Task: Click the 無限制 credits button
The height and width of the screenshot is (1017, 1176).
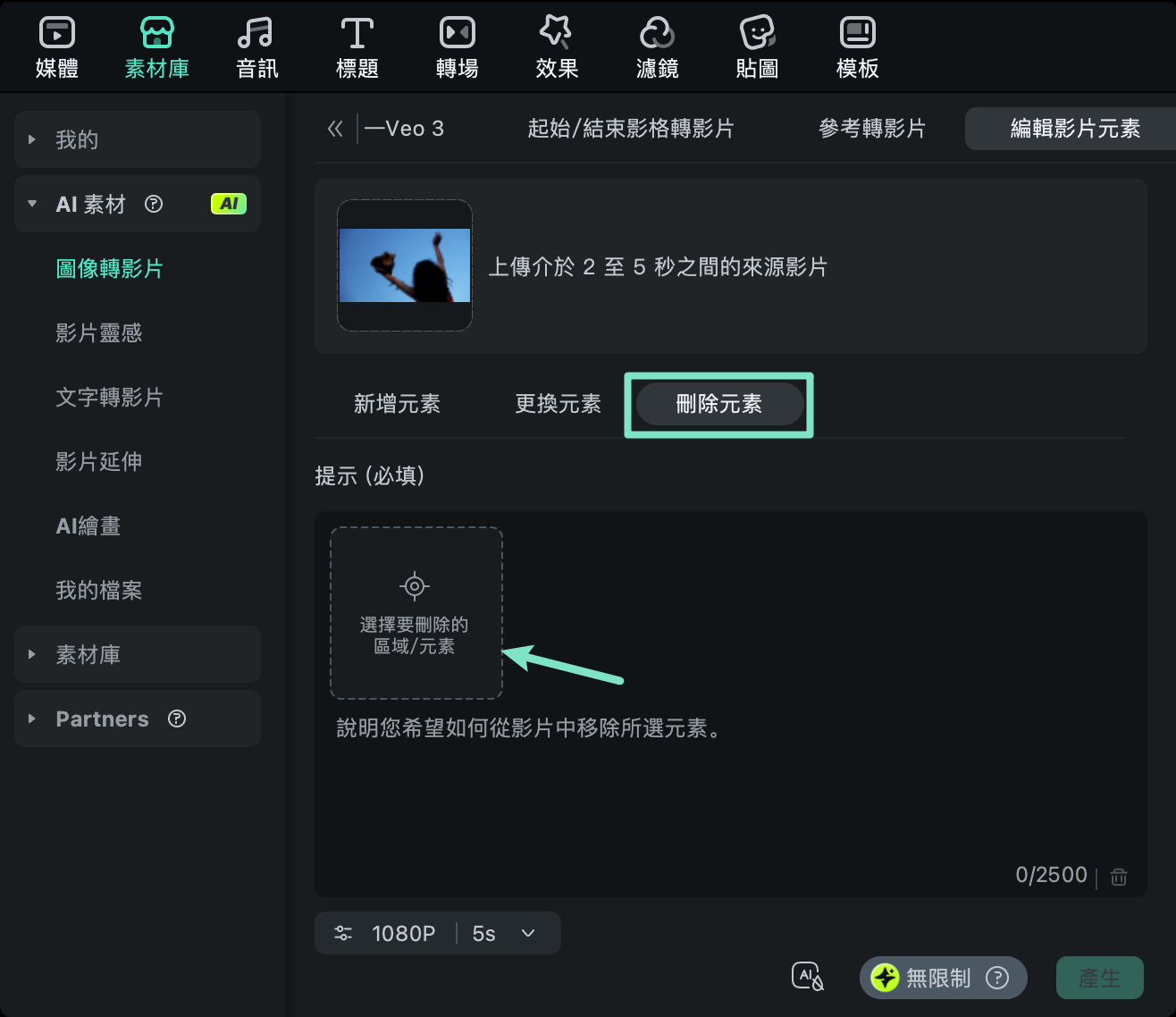Action: click(942, 978)
